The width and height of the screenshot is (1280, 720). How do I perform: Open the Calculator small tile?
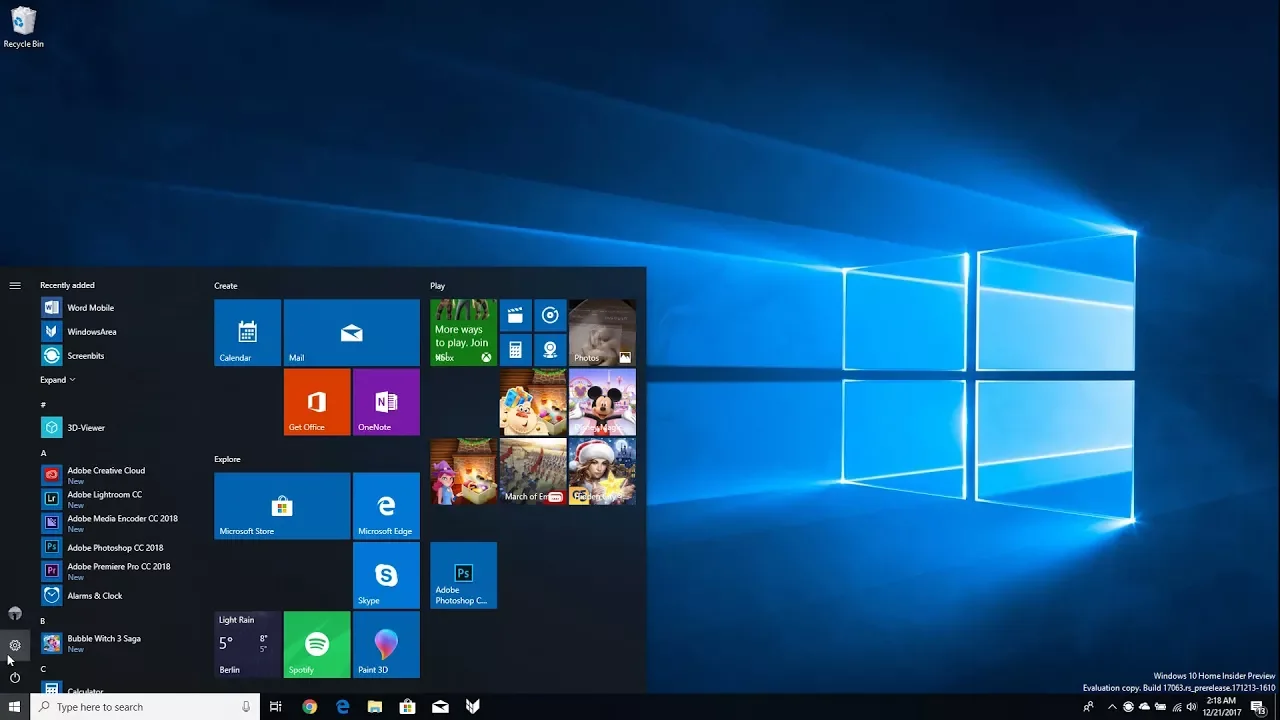point(515,350)
